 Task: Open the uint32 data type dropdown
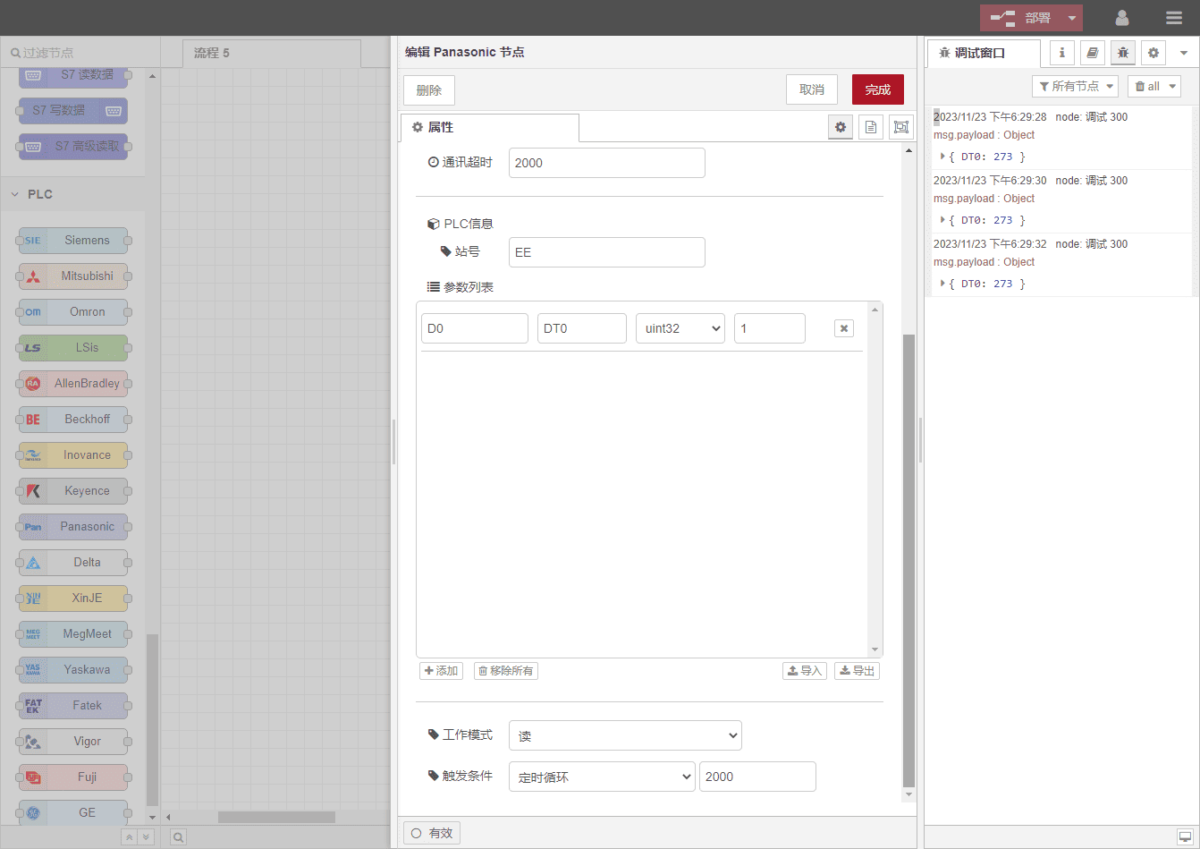[680, 328]
